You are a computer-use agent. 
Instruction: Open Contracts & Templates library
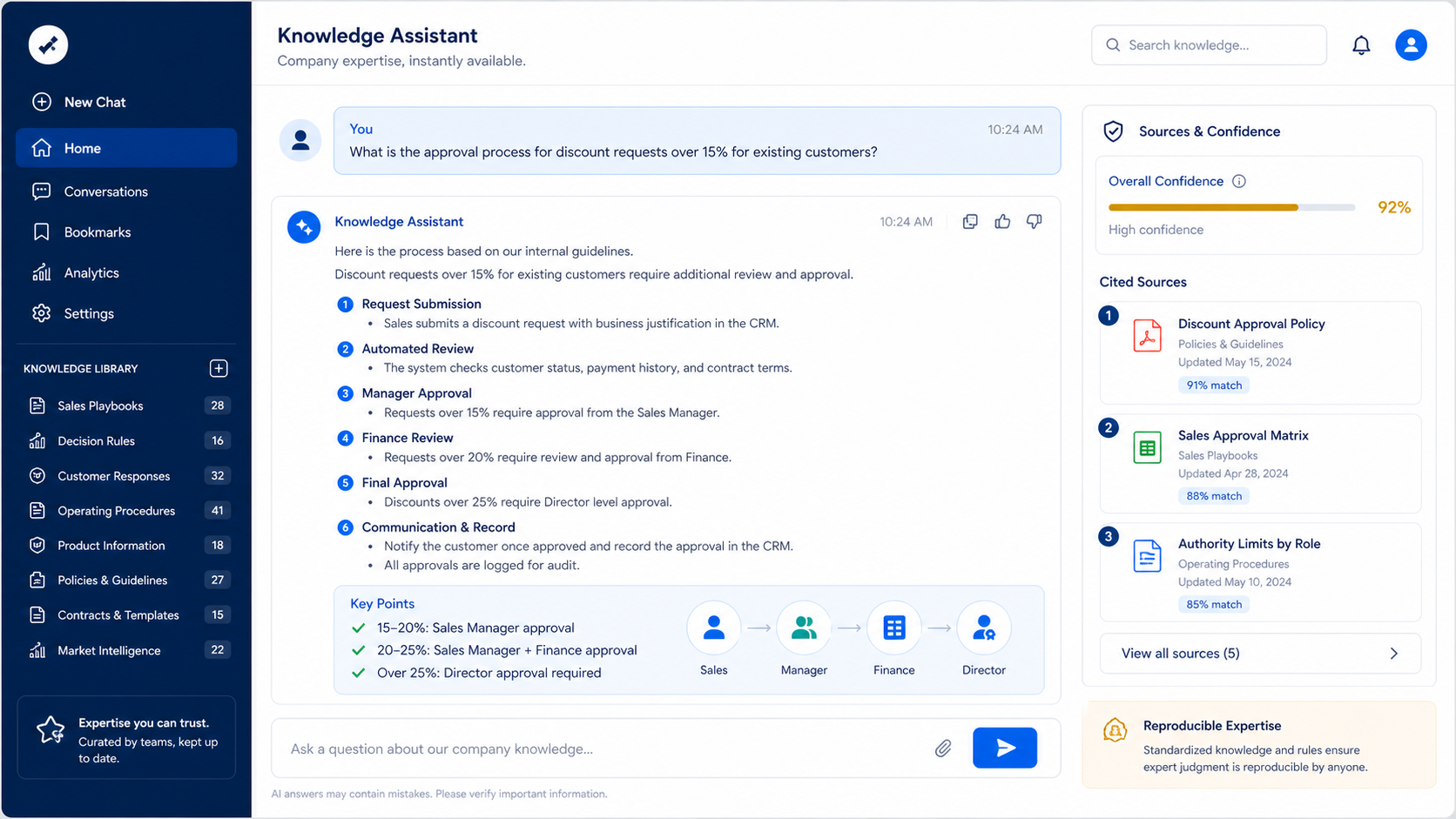[129, 615]
